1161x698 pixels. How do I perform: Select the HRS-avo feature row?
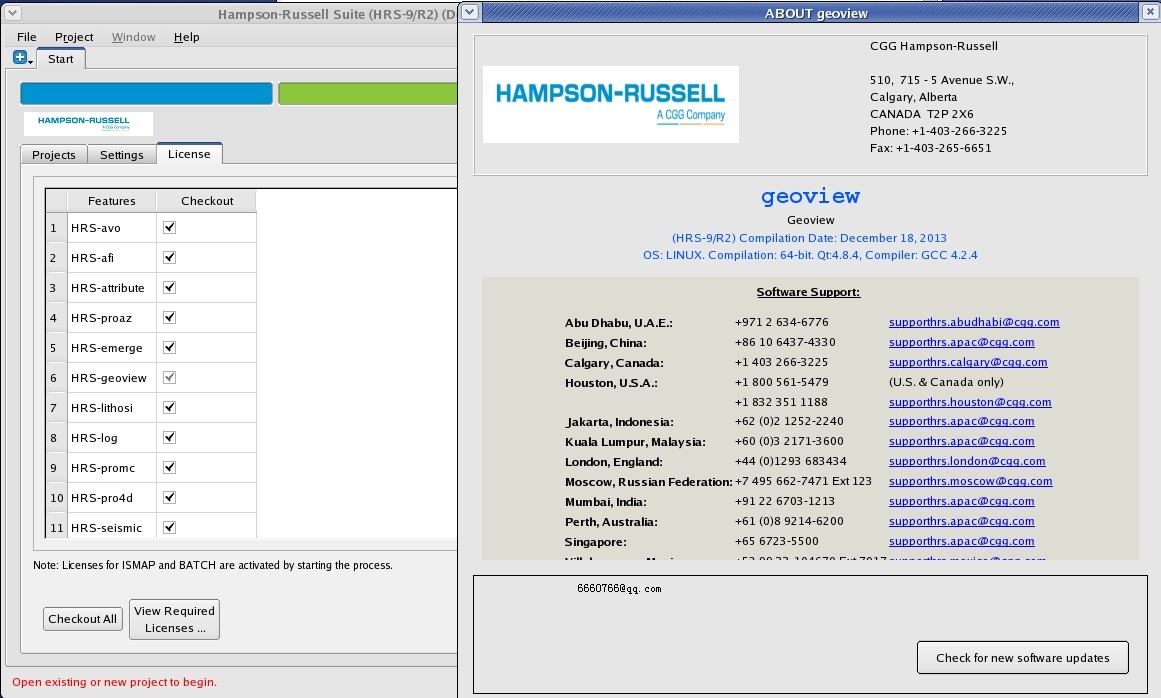coord(111,228)
